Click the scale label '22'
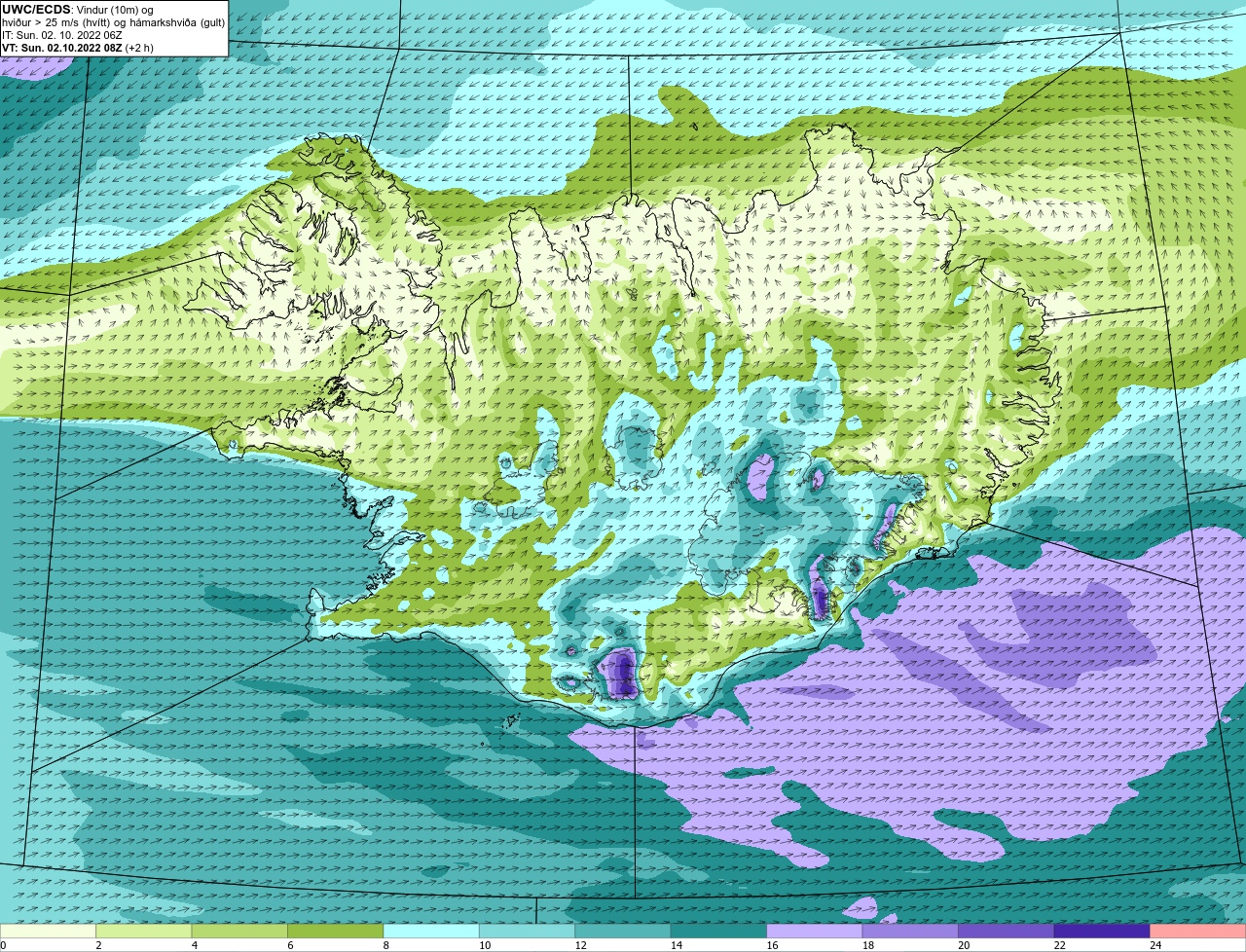The image size is (1246, 952). (x=1060, y=945)
